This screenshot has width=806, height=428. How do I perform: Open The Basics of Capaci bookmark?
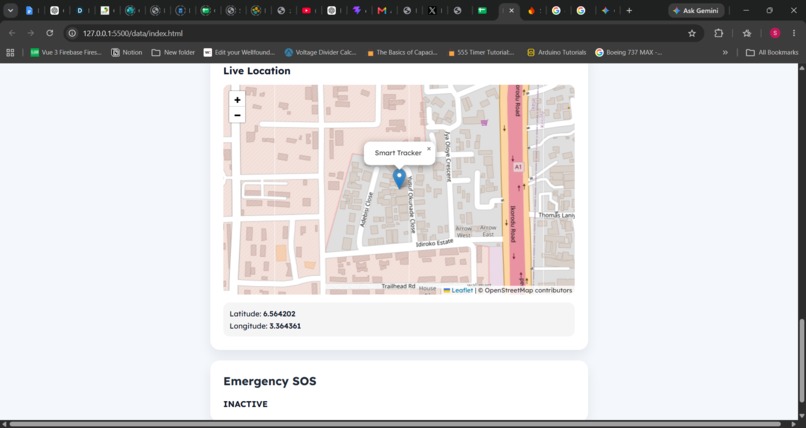(402, 52)
